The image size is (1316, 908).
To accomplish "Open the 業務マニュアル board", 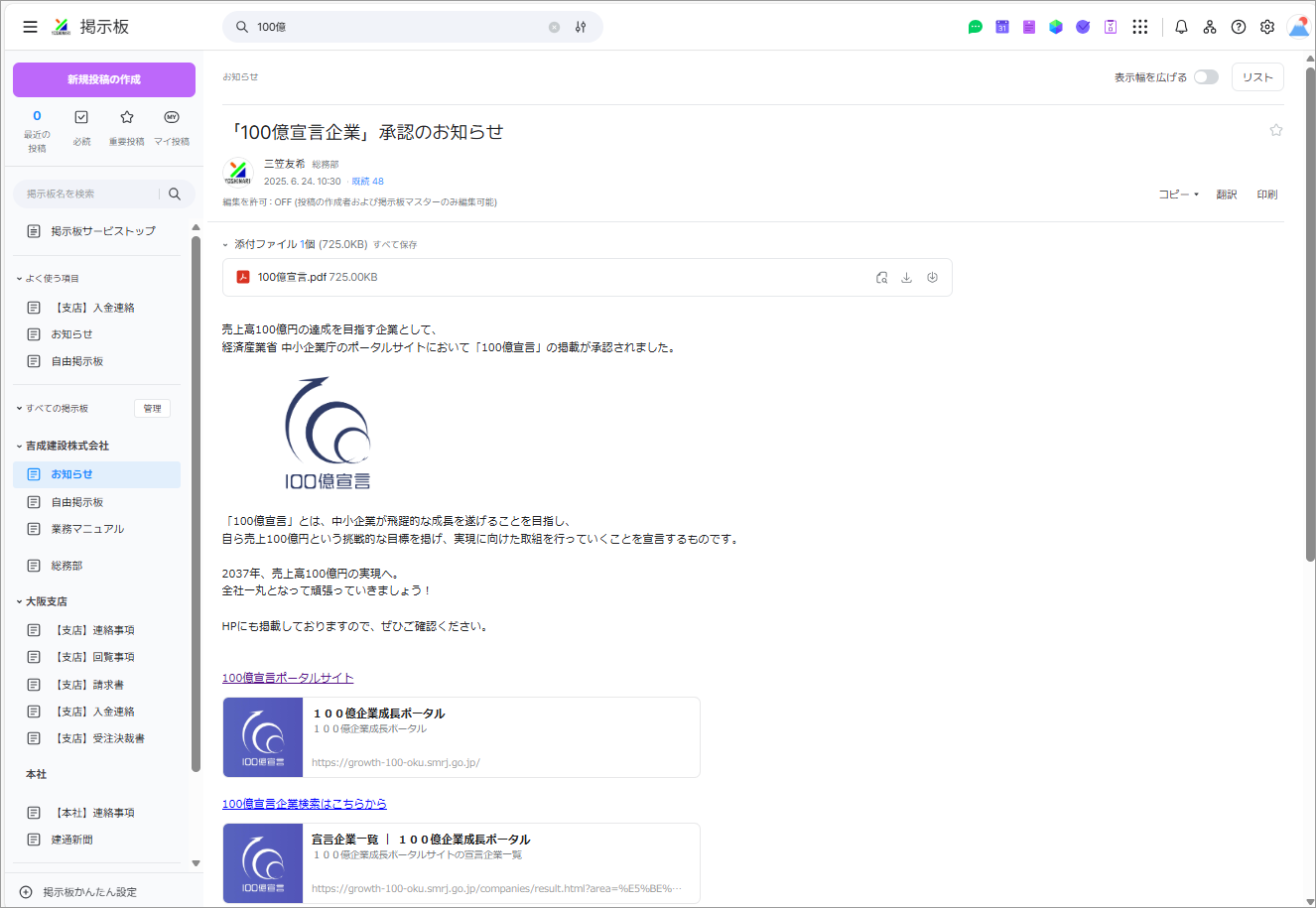I will (x=87, y=529).
